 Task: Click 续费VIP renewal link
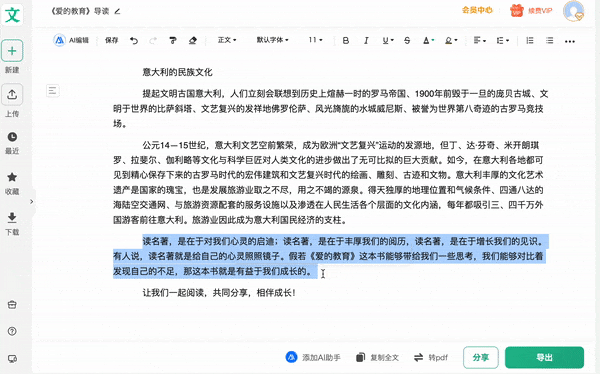pos(540,11)
